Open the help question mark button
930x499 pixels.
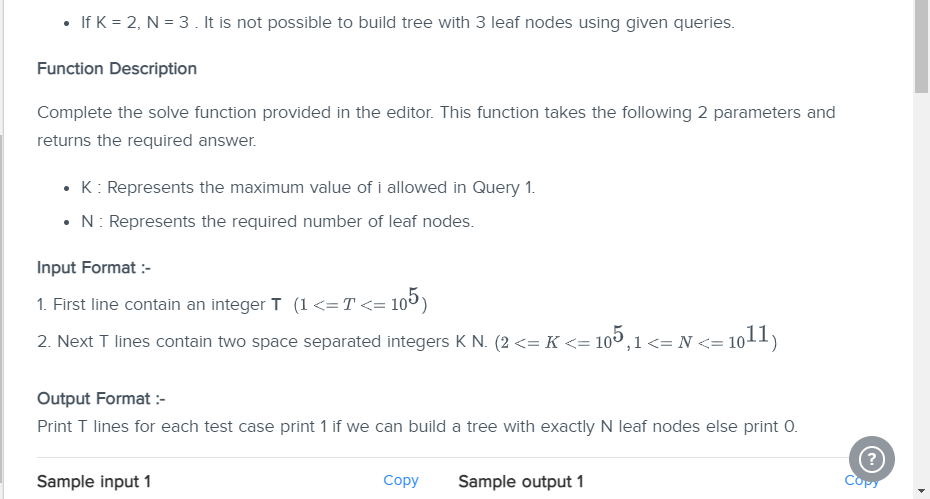click(871, 459)
